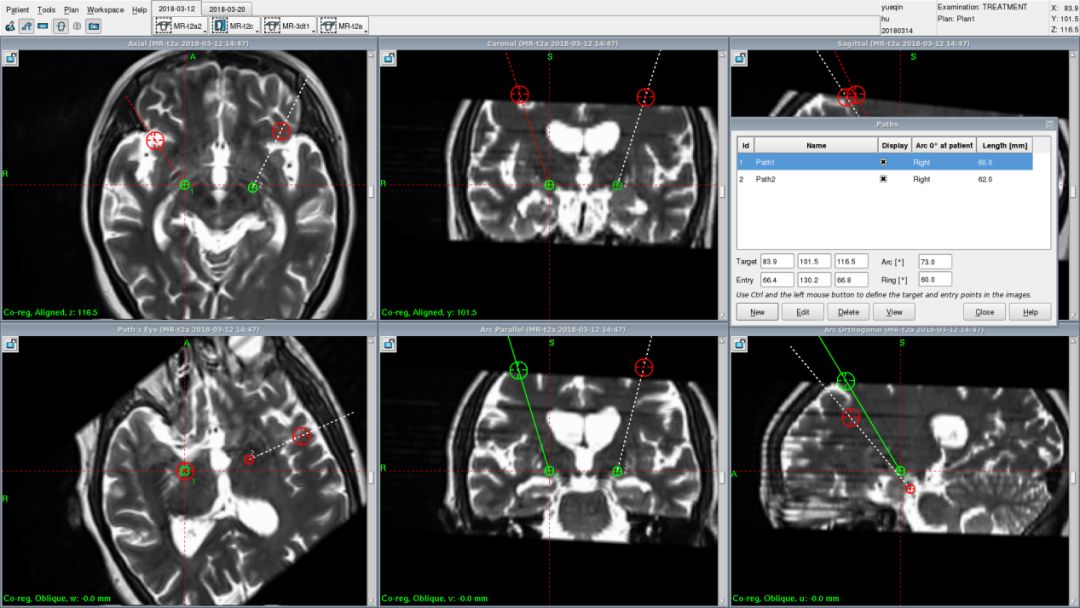Click red entry marker for Path1 in Axial view
This screenshot has width=1080, height=608.
[x=156, y=140]
